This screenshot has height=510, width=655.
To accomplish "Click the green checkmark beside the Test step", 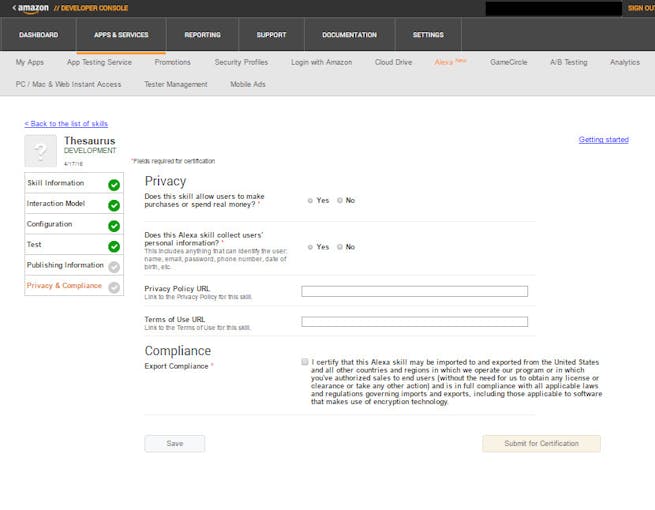I will coord(114,246).
